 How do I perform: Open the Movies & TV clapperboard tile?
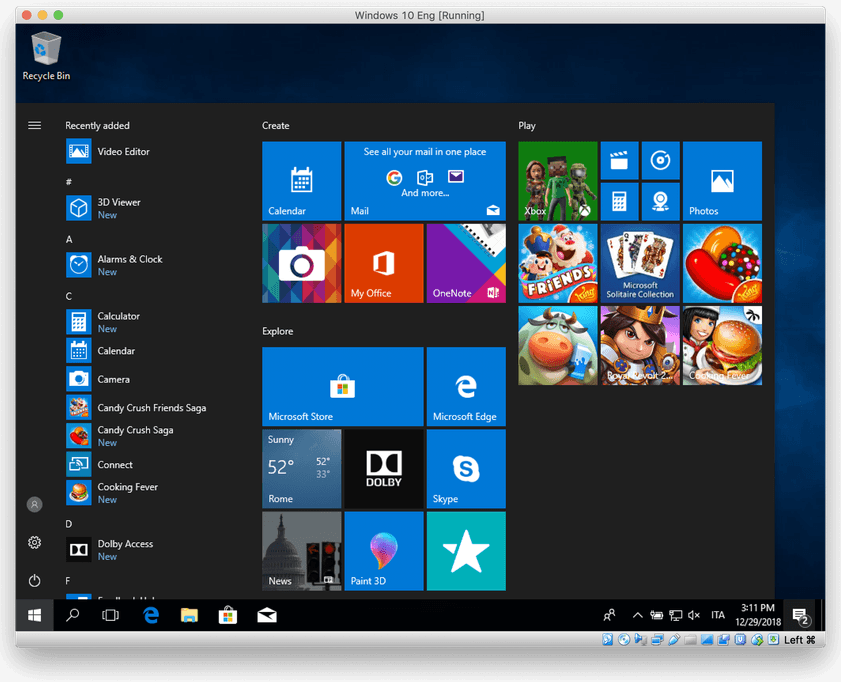coord(619,160)
